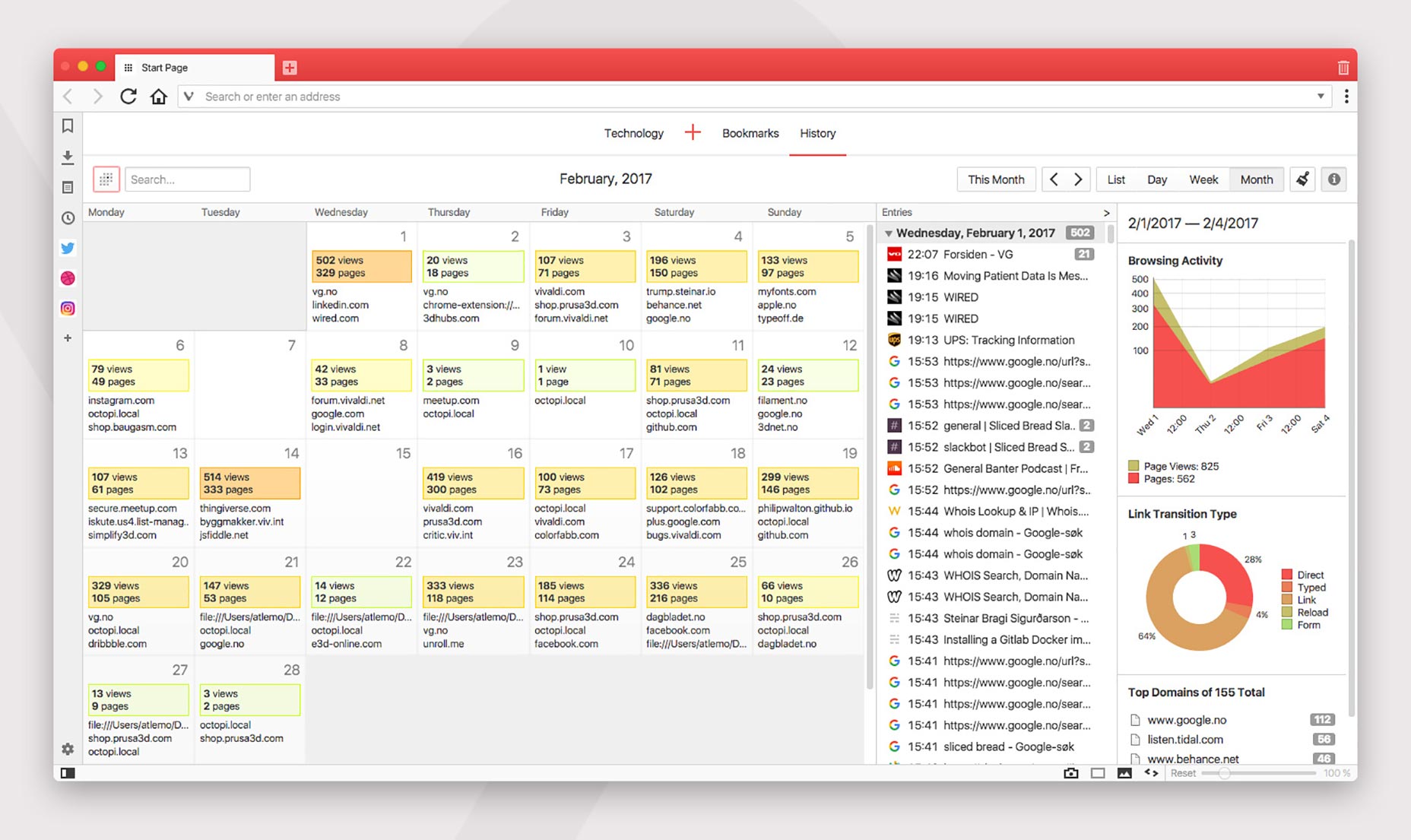Click the 15:52 slackbot Sliced Bread entry
1411x840 pixels.
pyautogui.click(x=991, y=447)
